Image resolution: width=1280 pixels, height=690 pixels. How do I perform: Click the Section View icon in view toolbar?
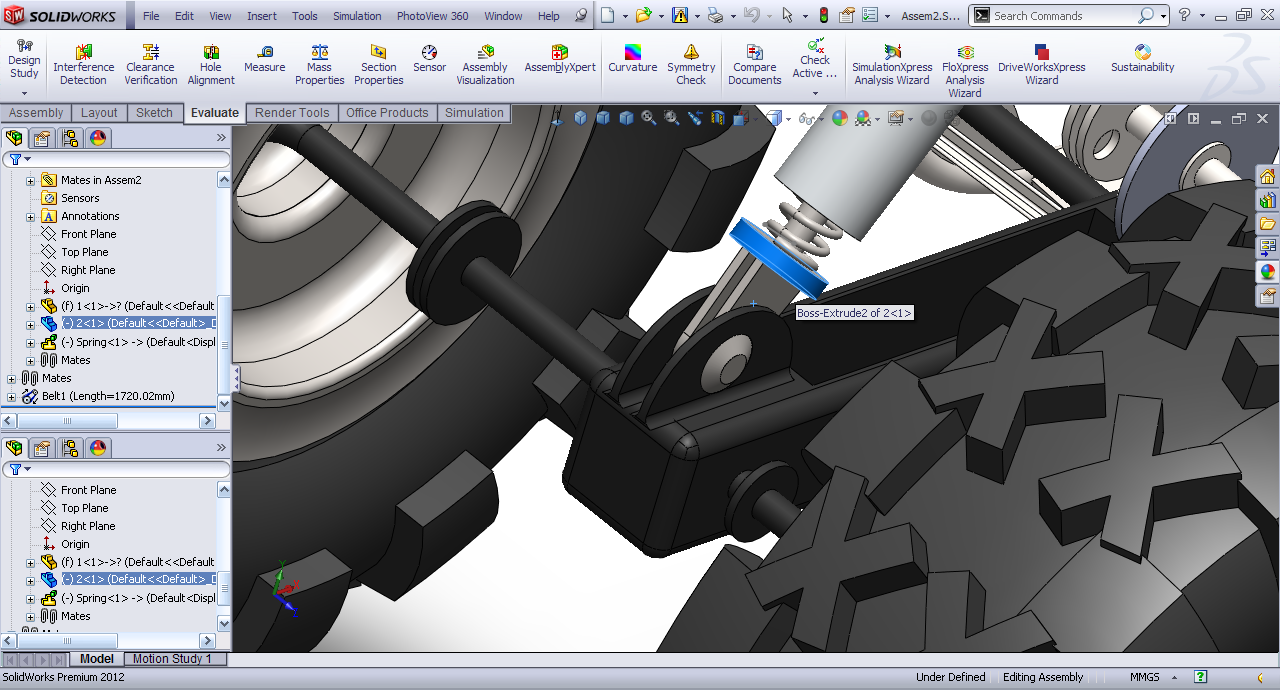718,118
